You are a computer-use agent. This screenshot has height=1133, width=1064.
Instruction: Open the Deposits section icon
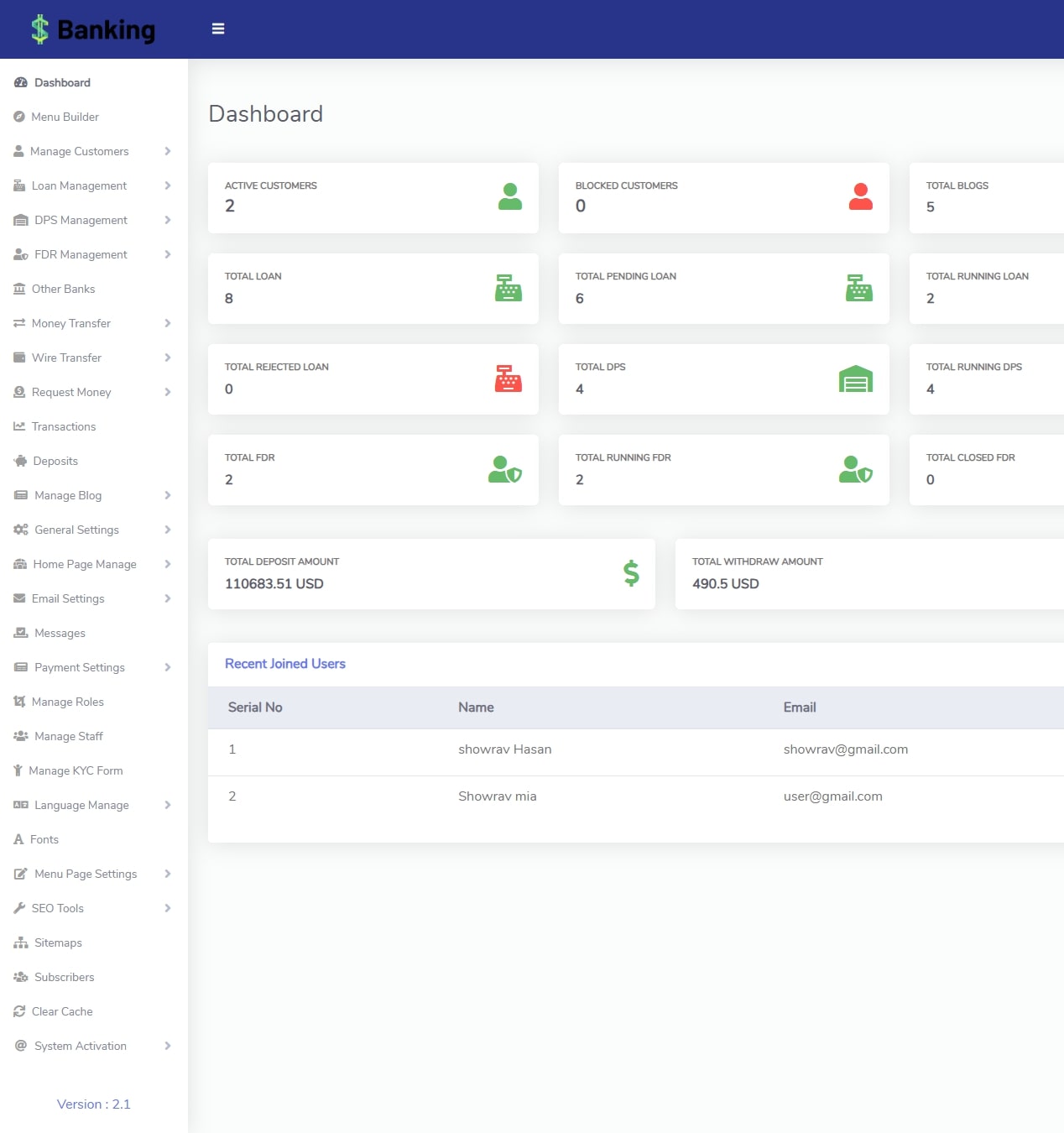(18, 461)
